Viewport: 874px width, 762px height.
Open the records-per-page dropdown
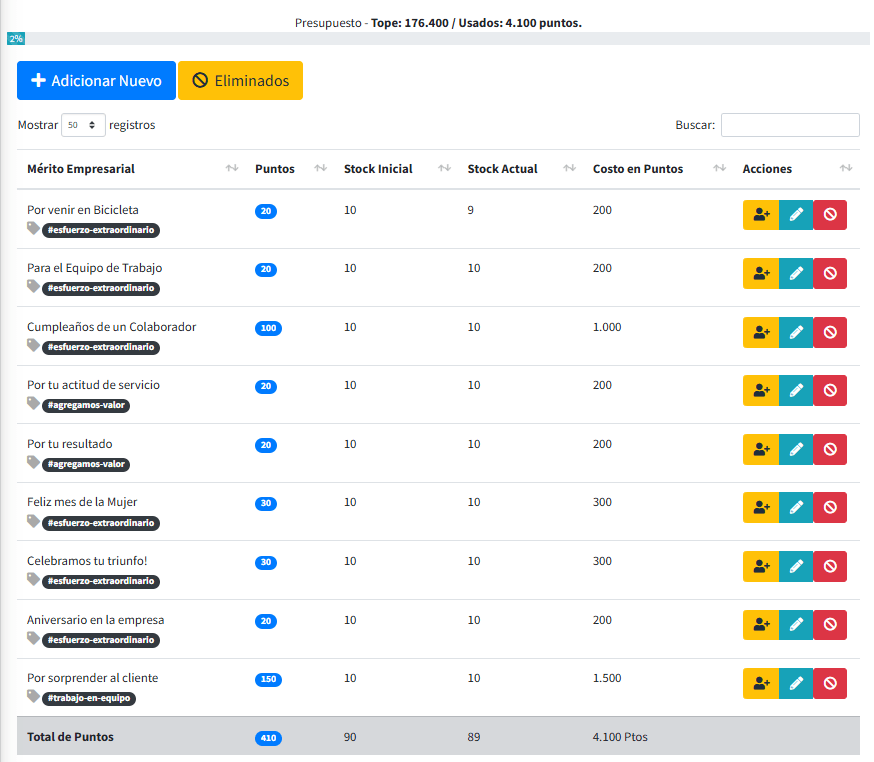pos(83,125)
